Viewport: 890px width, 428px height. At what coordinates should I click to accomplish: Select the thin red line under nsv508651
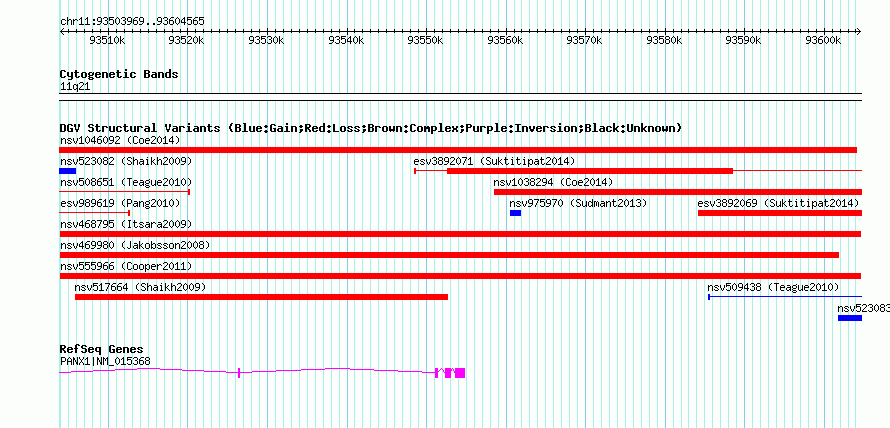(124, 192)
